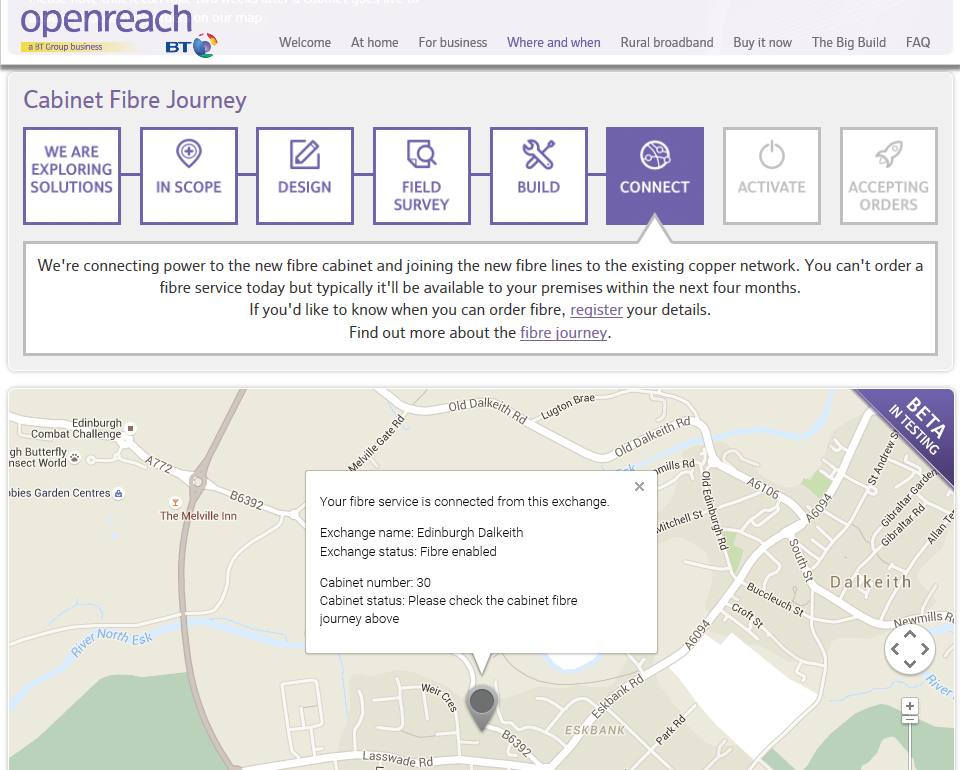Zoom in on the map
This screenshot has height=770, width=960.
point(910,706)
